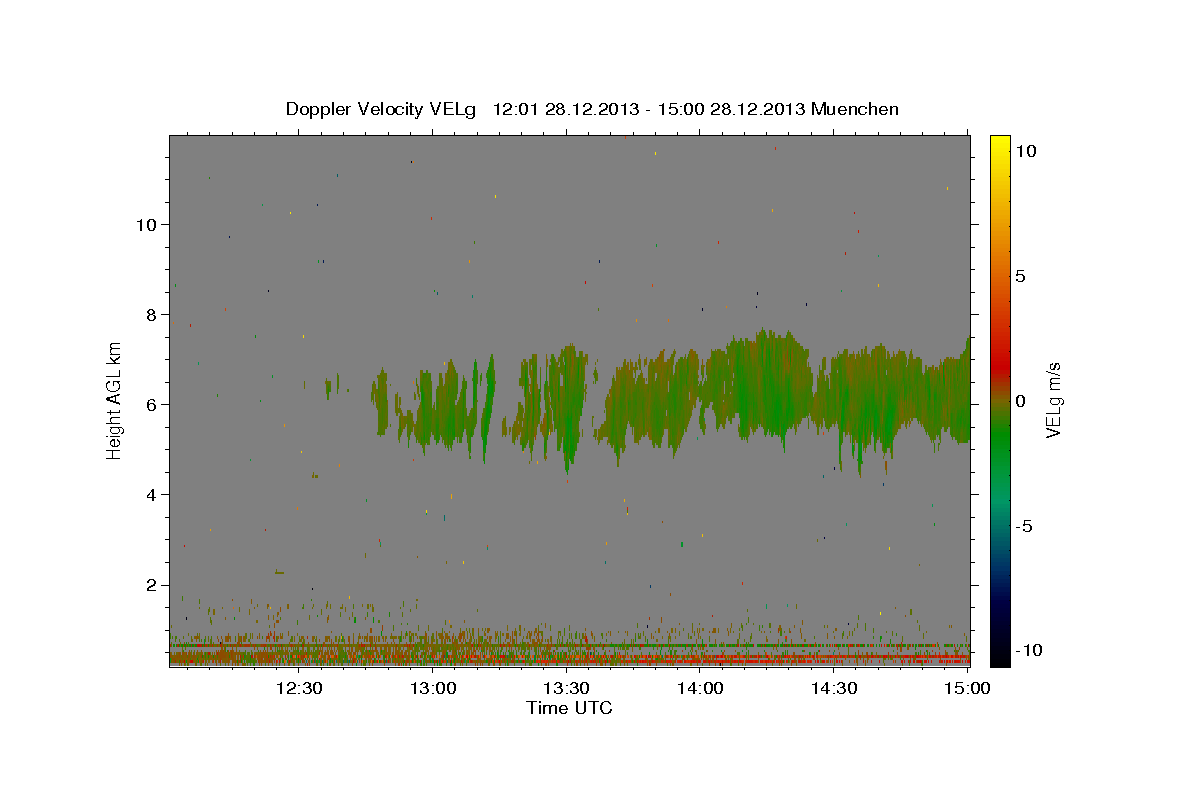Select the '13:30' time axis label
1200x800 pixels.
click(x=567, y=689)
